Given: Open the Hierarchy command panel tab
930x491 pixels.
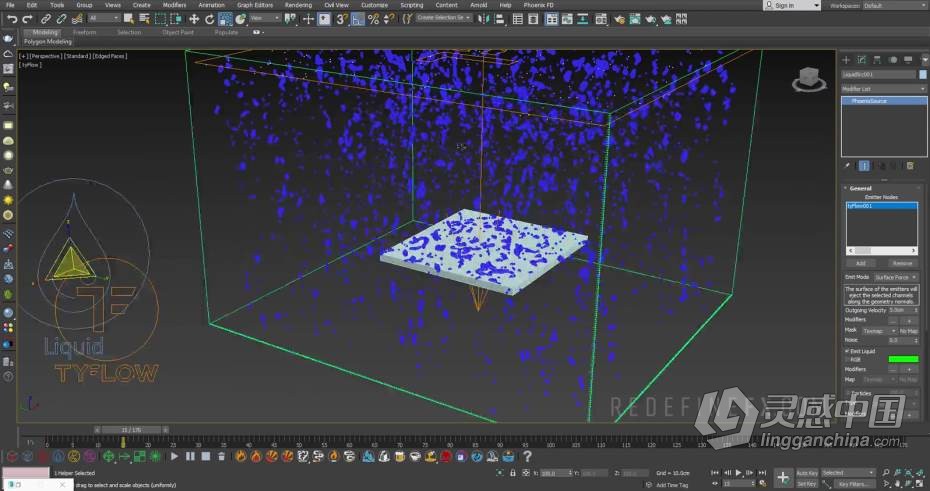Looking at the screenshot, I should coord(877,60).
